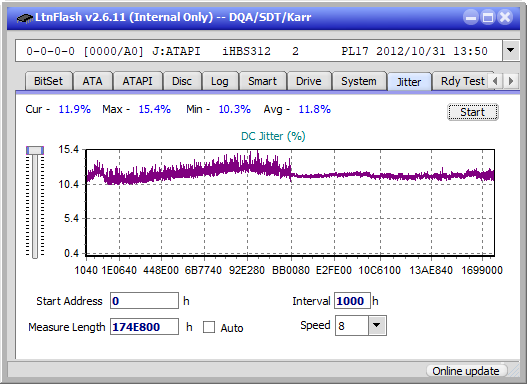Switch to the BitSet tab
Screen dimensions: 527x384
tap(48, 81)
